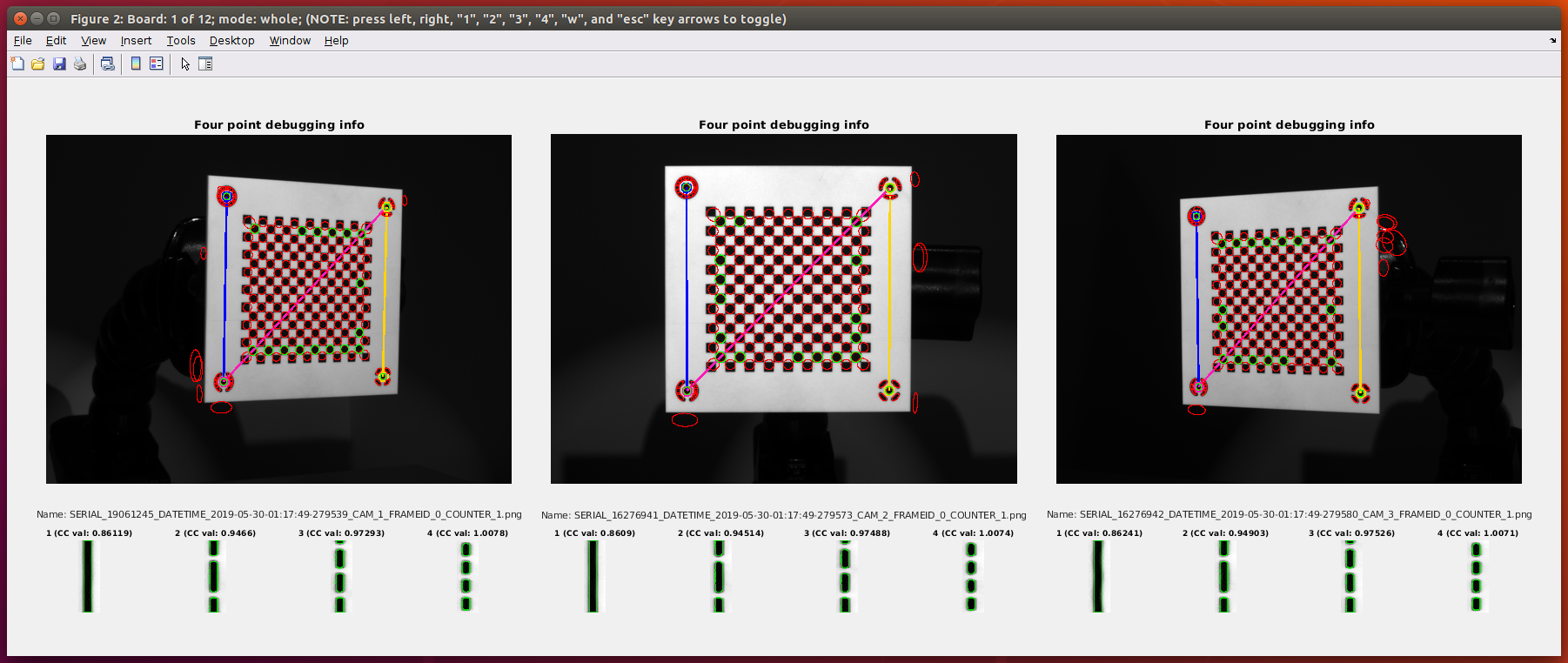Click the '2 (CC val: 0.94514)' label

[x=720, y=532]
